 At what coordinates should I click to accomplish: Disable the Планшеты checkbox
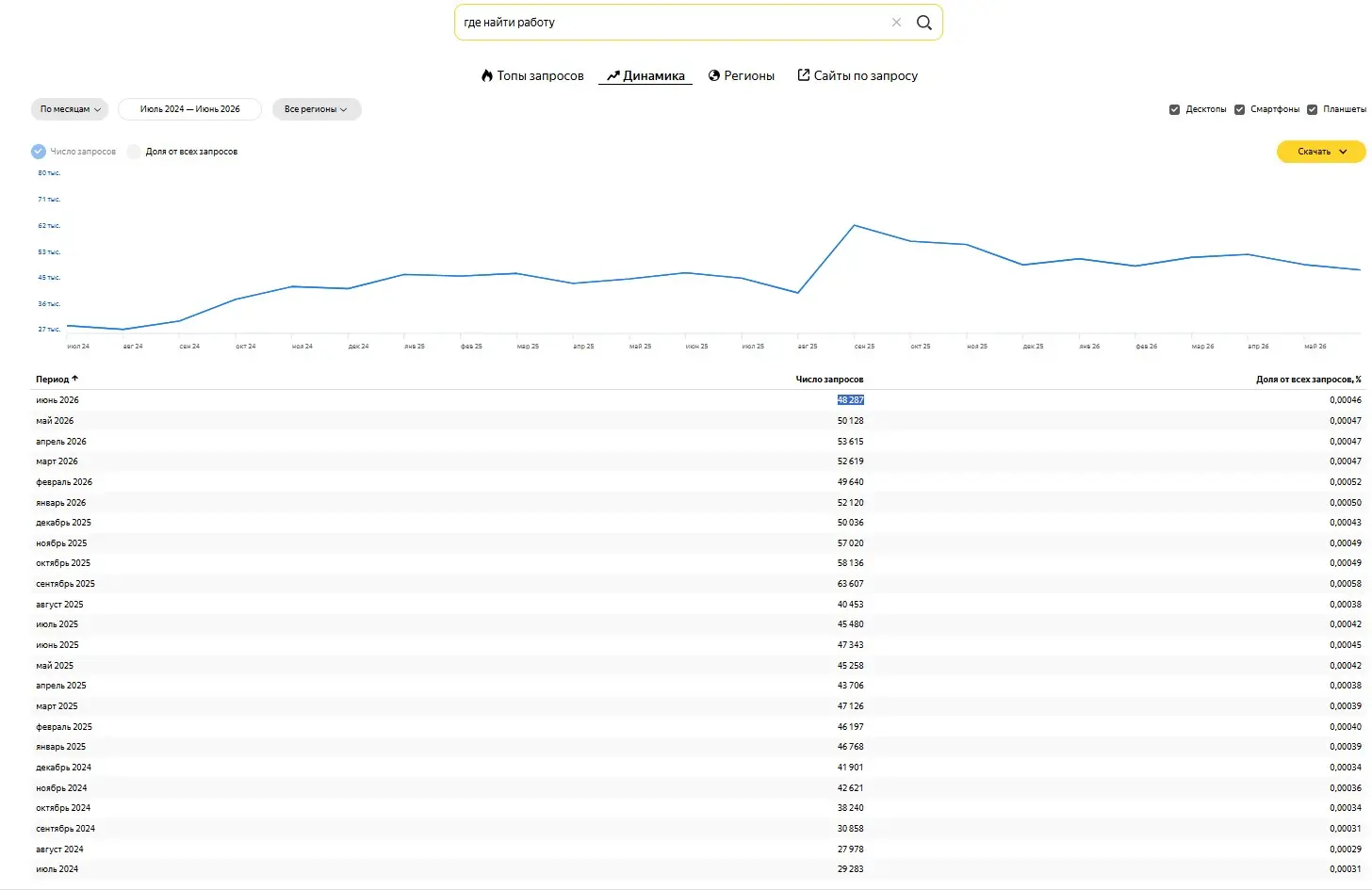(1312, 109)
